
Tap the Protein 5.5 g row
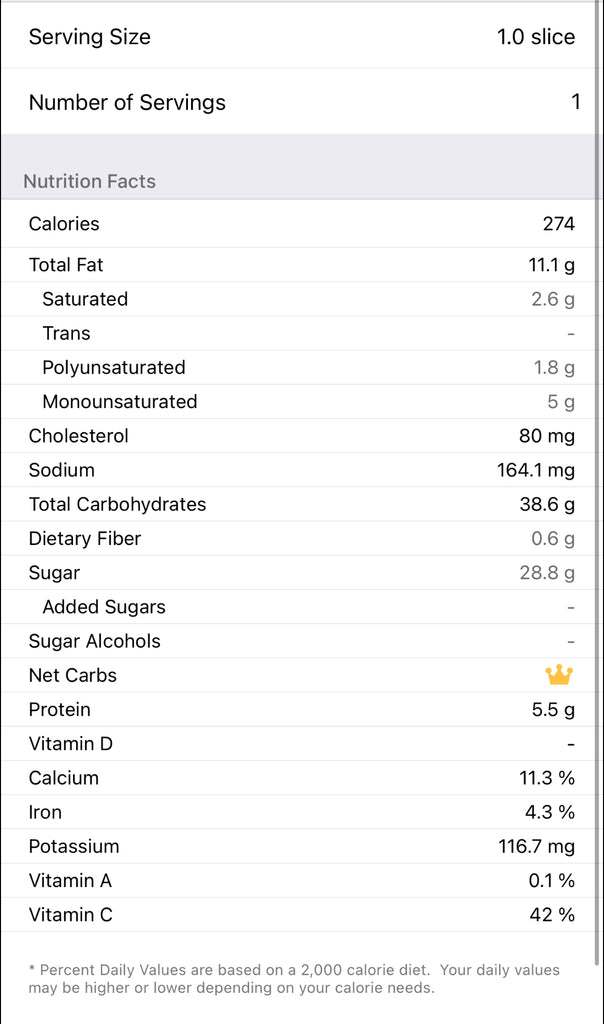300,710
